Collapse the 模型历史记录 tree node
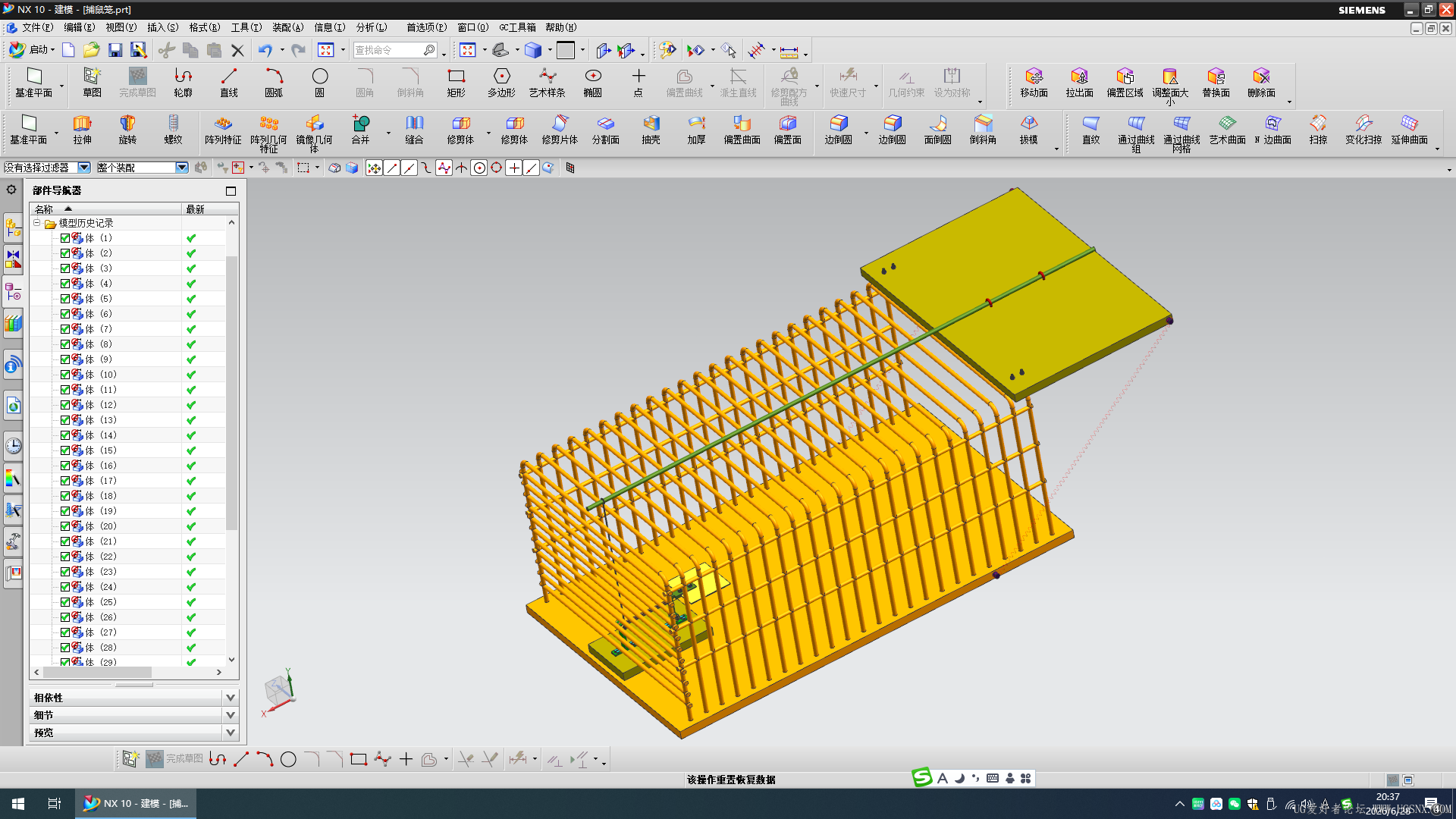The image size is (1456, 819). [x=36, y=223]
